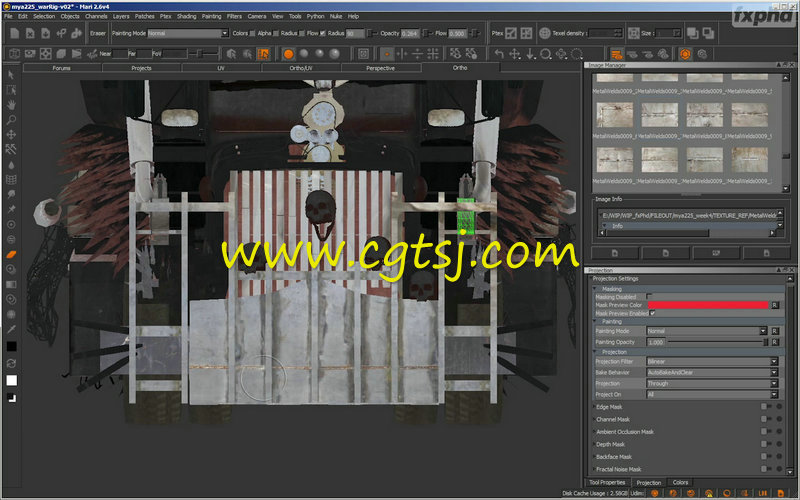Collapse the Masking section expander
The width and height of the screenshot is (800, 500).
click(596, 289)
